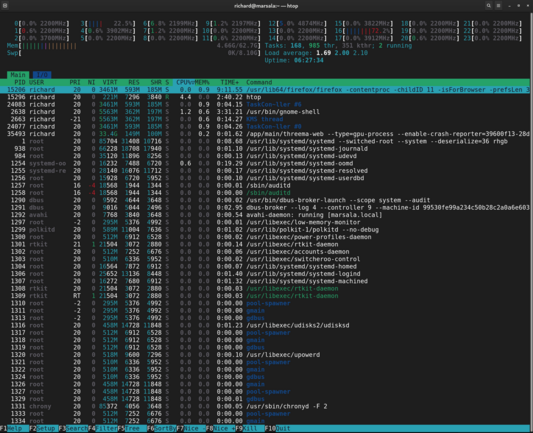Image resolution: width=533 pixels, height=433 pixels.
Task: Select the systemd-logind process row
Action: click(265, 274)
